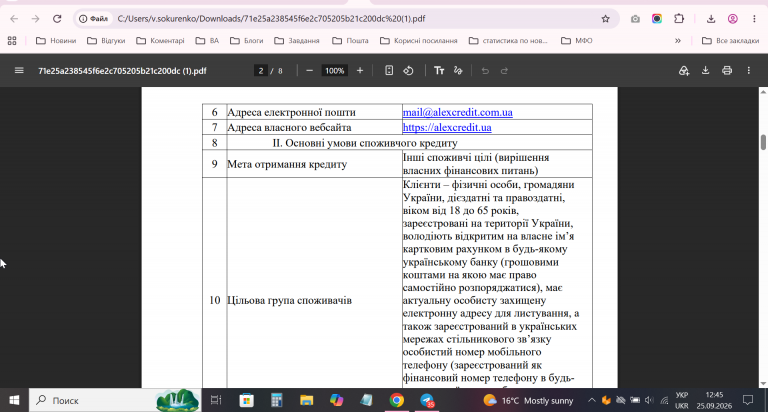Redo the annotation
This screenshot has height=412, width=768.
[x=504, y=71]
